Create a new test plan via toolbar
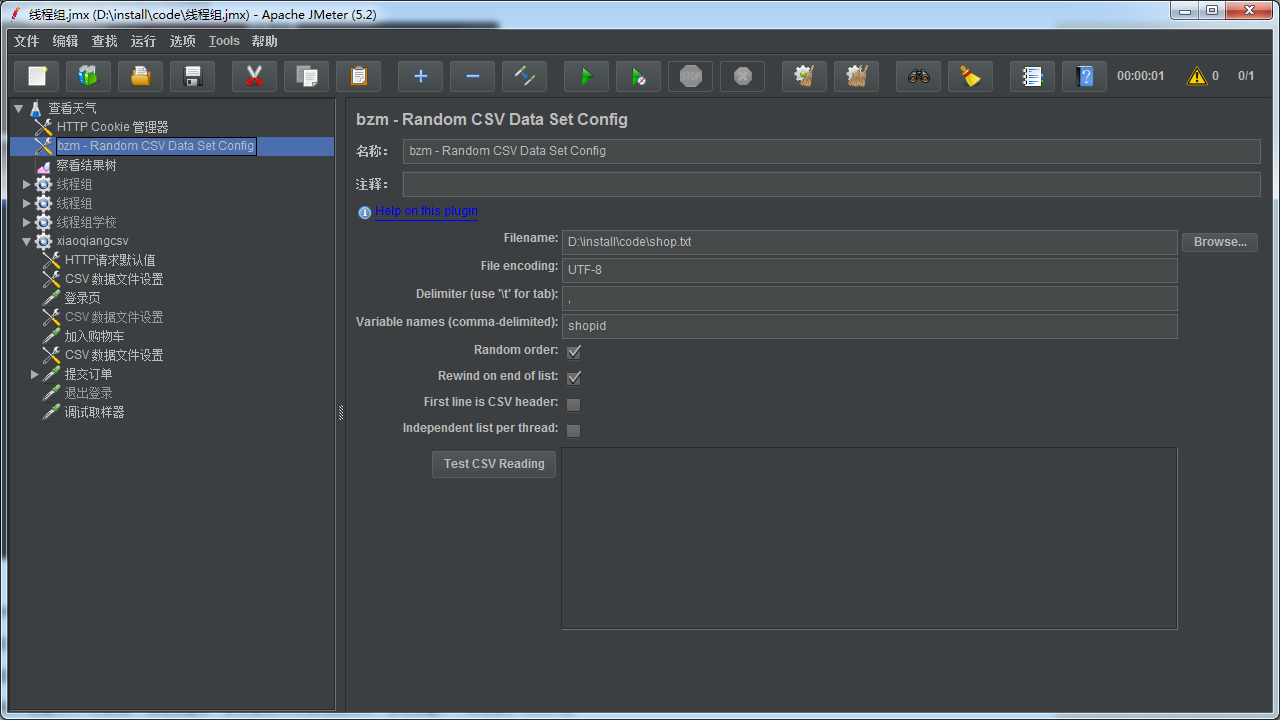This screenshot has width=1280, height=720. click(37, 76)
